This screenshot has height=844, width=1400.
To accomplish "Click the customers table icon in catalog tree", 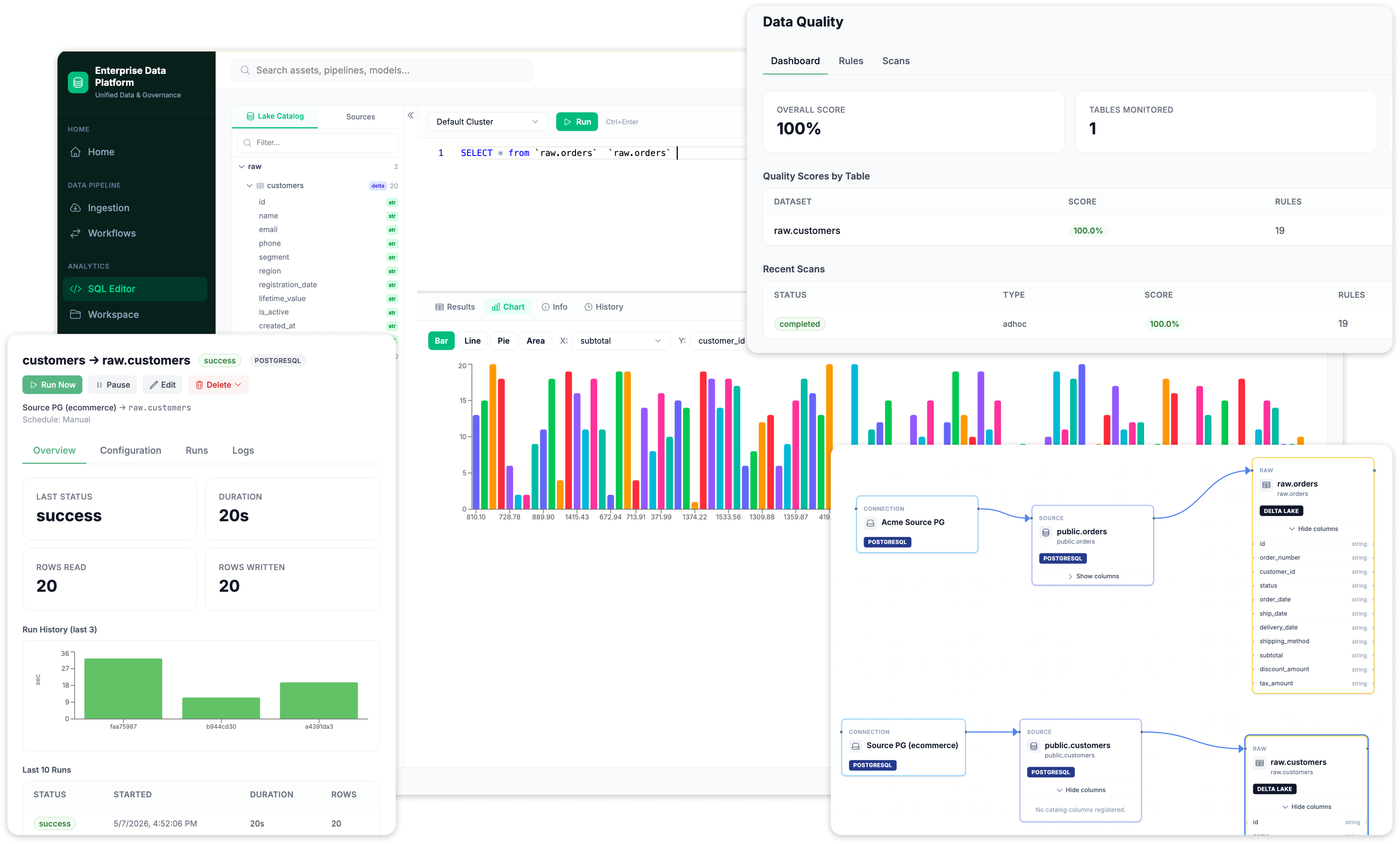I will point(260,186).
